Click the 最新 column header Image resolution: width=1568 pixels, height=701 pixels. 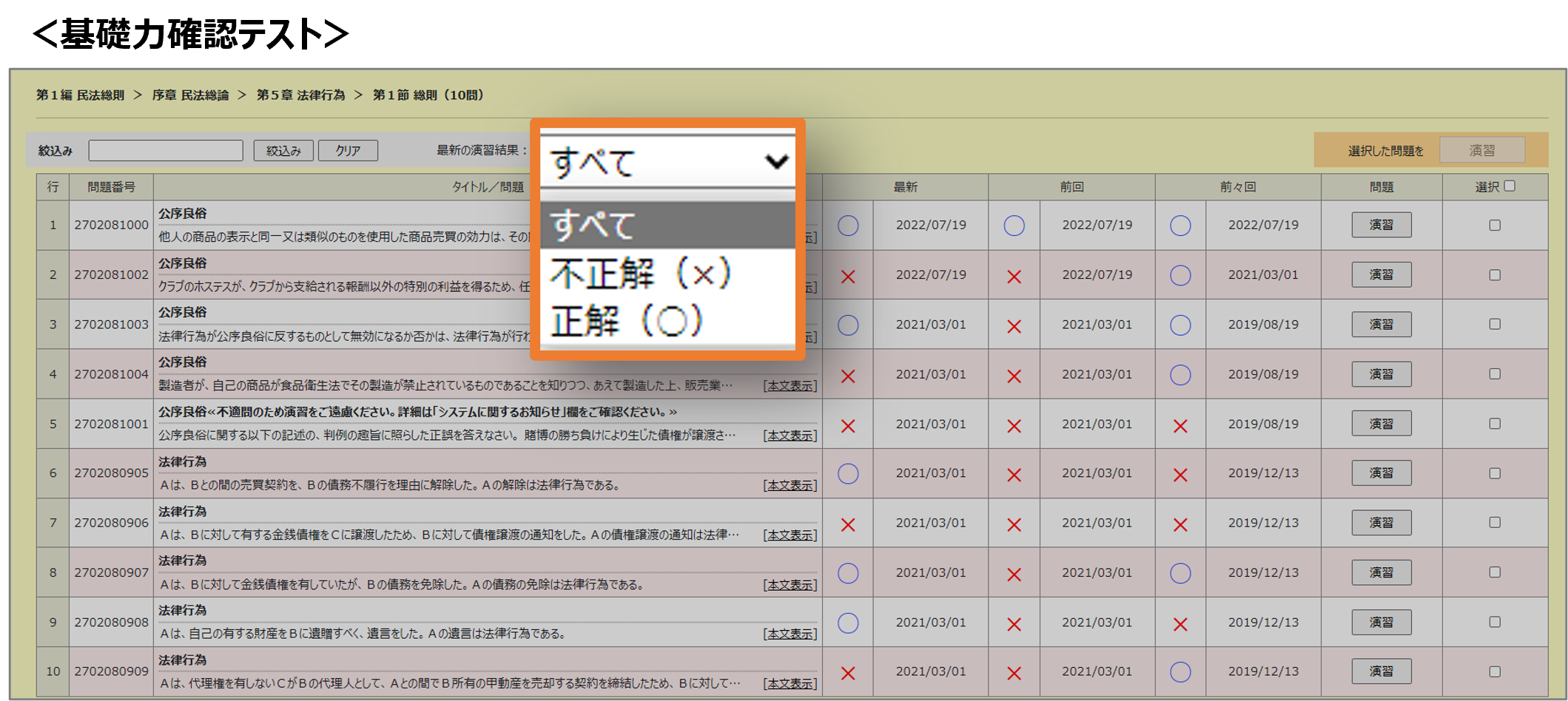tap(905, 187)
